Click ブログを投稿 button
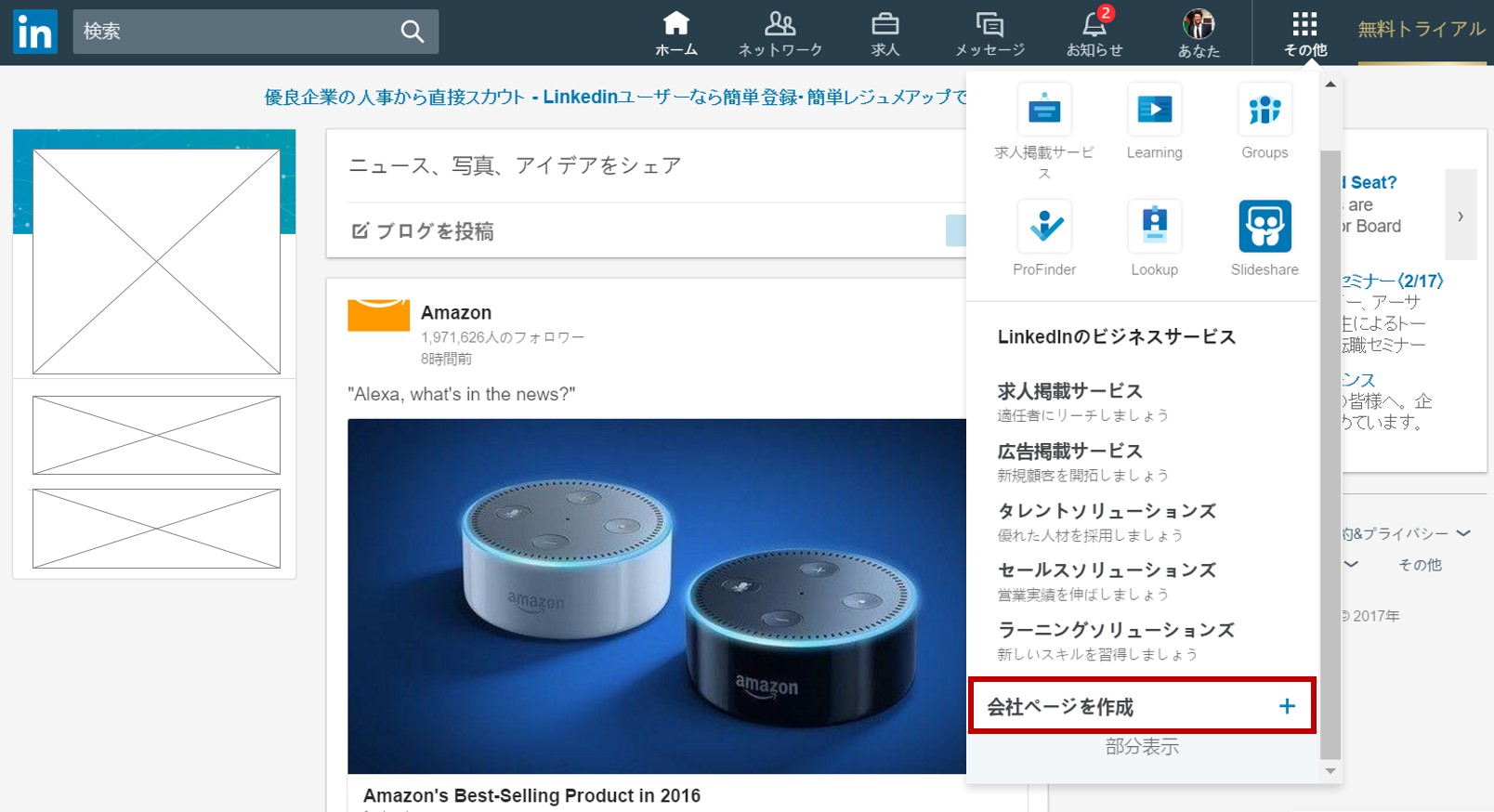1494x812 pixels. point(423,230)
